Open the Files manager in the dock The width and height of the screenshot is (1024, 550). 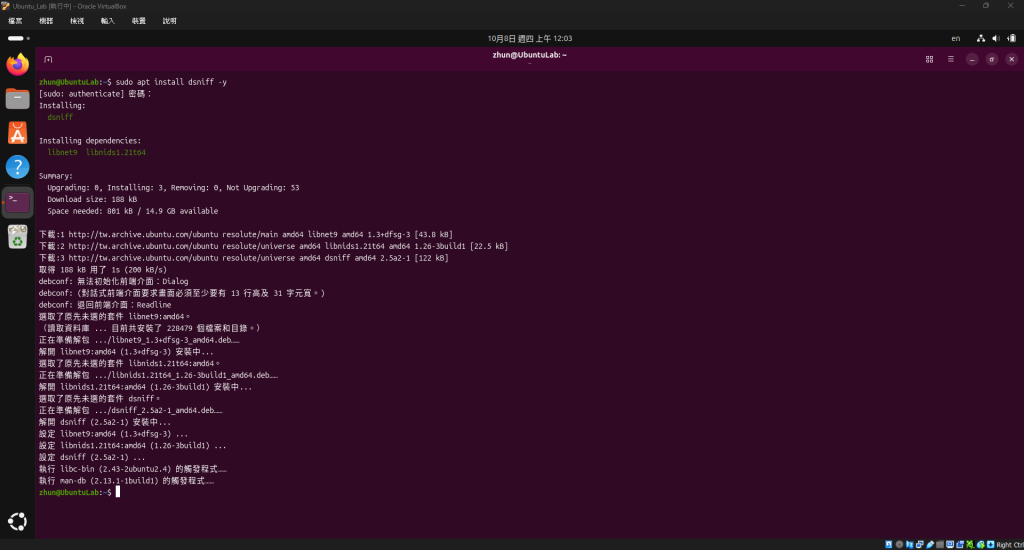pos(18,99)
